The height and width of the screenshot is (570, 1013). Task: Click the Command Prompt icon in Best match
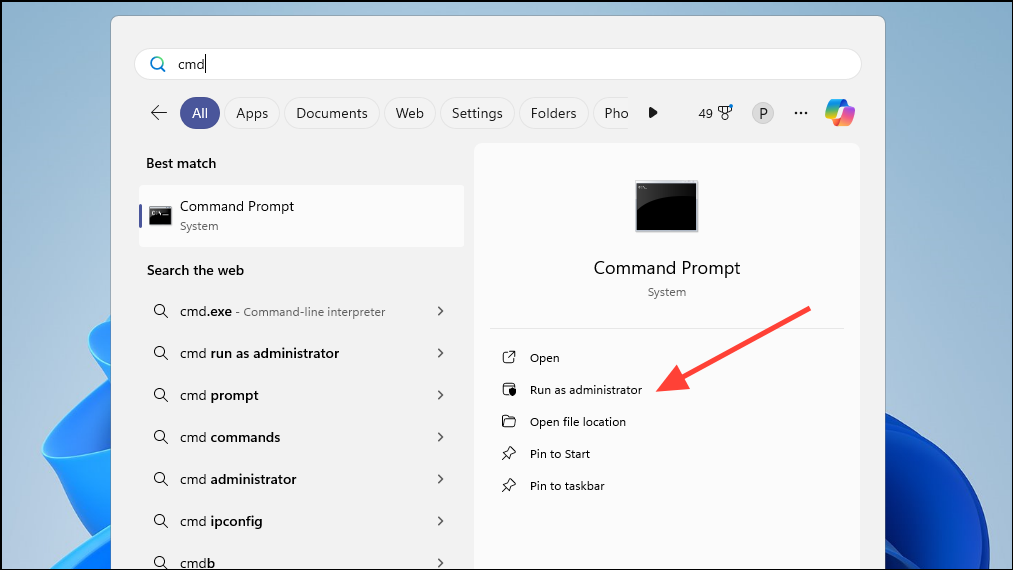[160, 215]
